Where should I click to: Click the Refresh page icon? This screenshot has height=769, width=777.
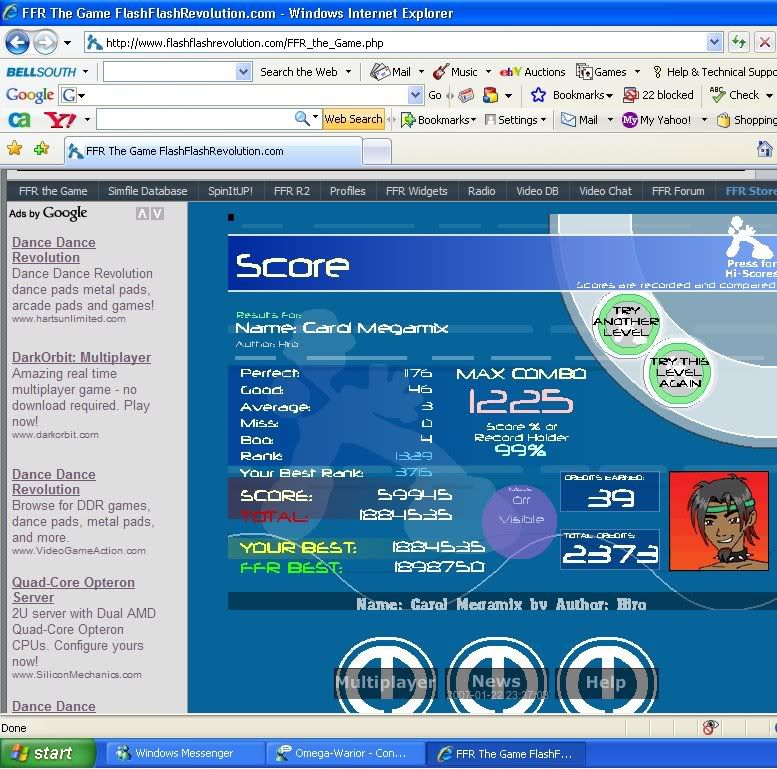coord(738,42)
